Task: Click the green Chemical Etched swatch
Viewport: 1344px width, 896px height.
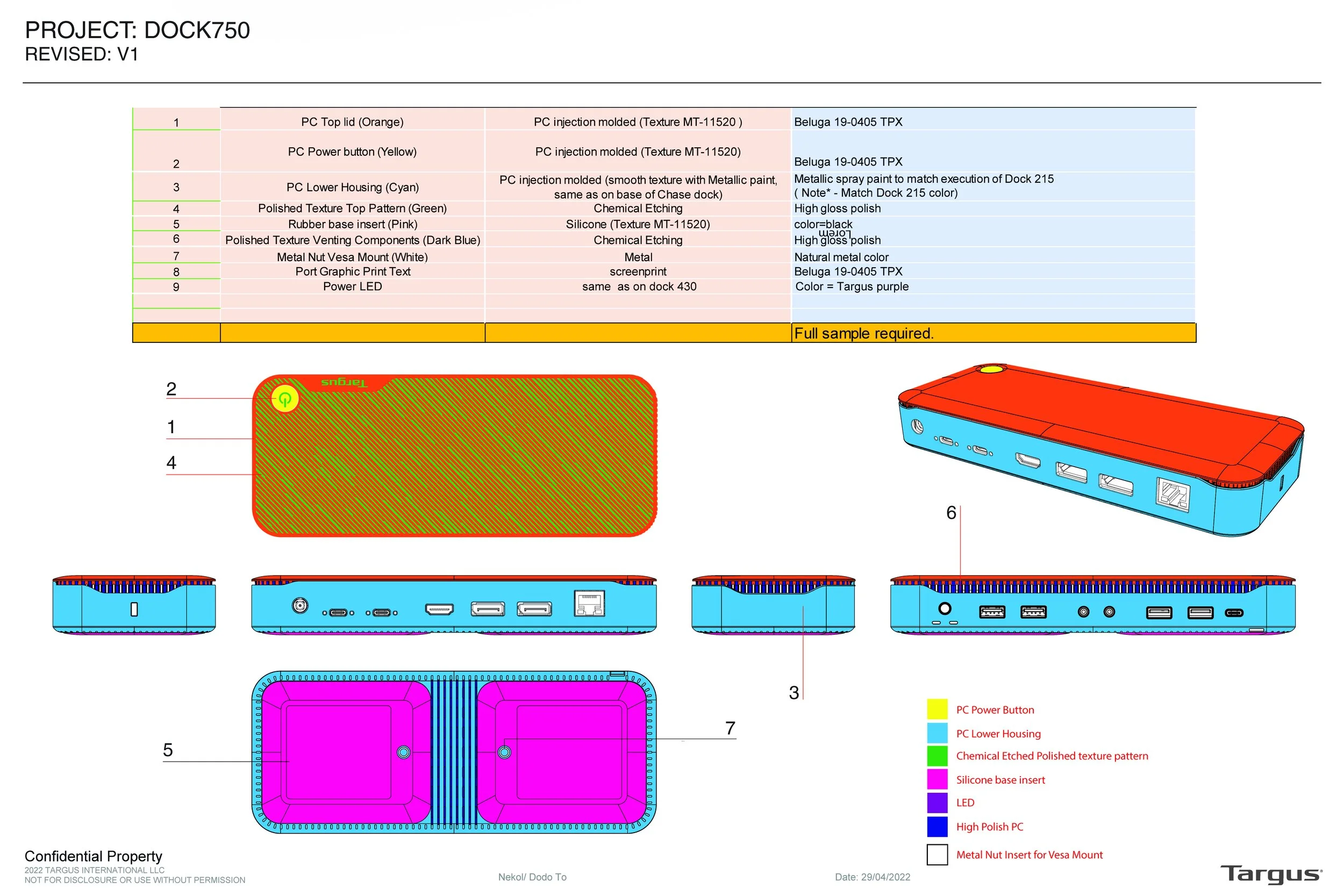Action: [936, 756]
